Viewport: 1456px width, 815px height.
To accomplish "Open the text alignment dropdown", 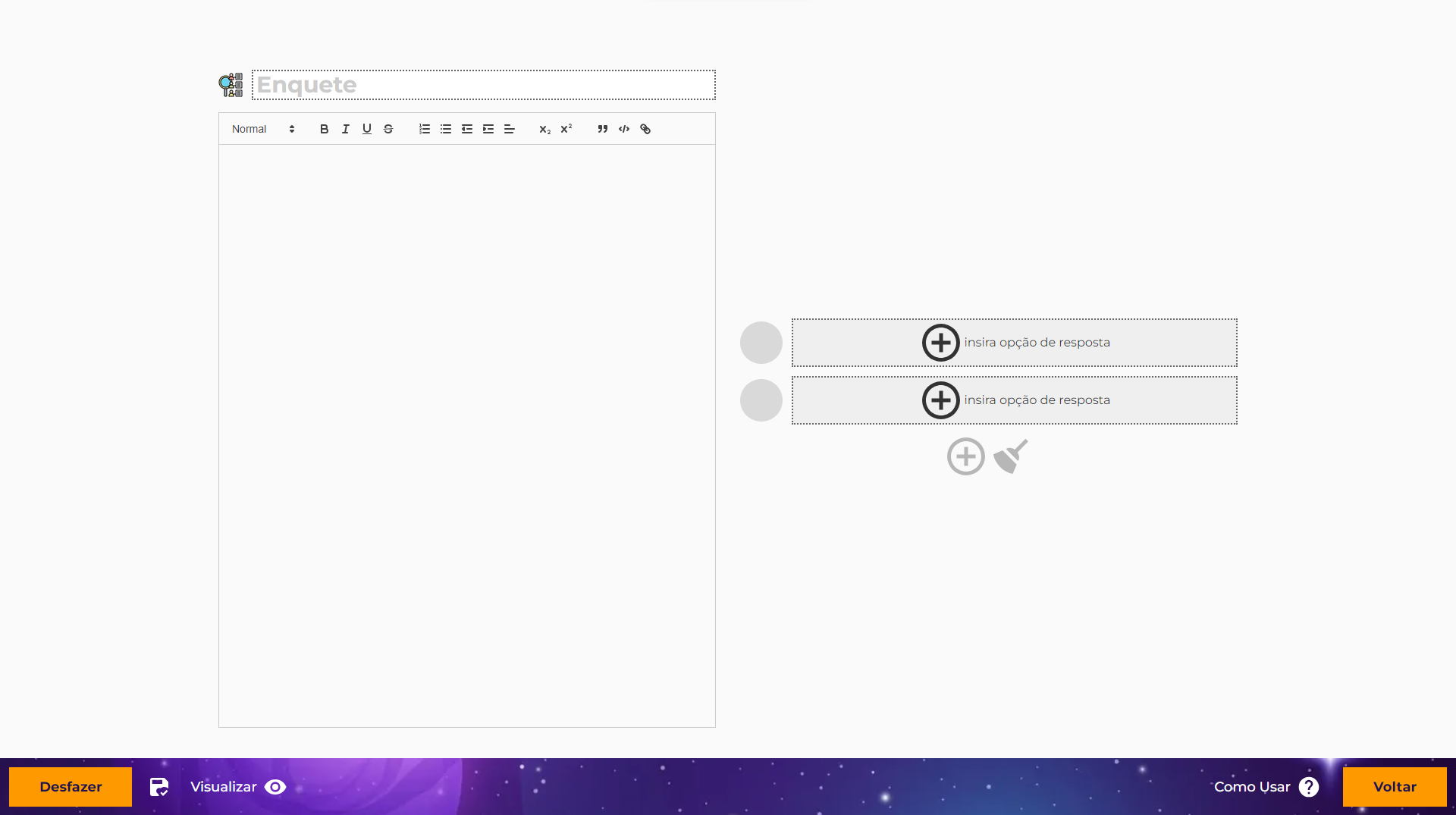I will (x=509, y=129).
